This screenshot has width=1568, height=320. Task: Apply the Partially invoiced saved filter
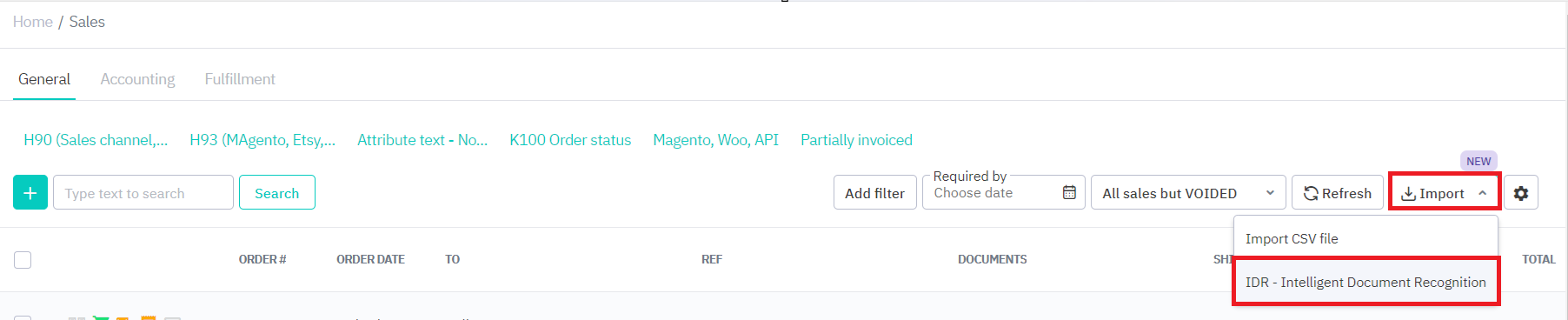pyautogui.click(x=856, y=140)
